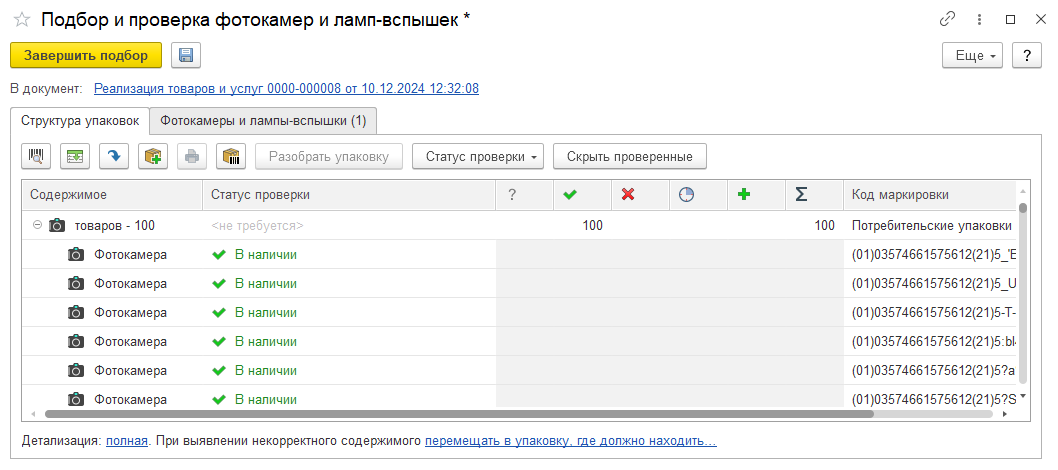
Task: Click the horizontal scrollbar of the table
Action: pyautogui.click(x=460, y=413)
